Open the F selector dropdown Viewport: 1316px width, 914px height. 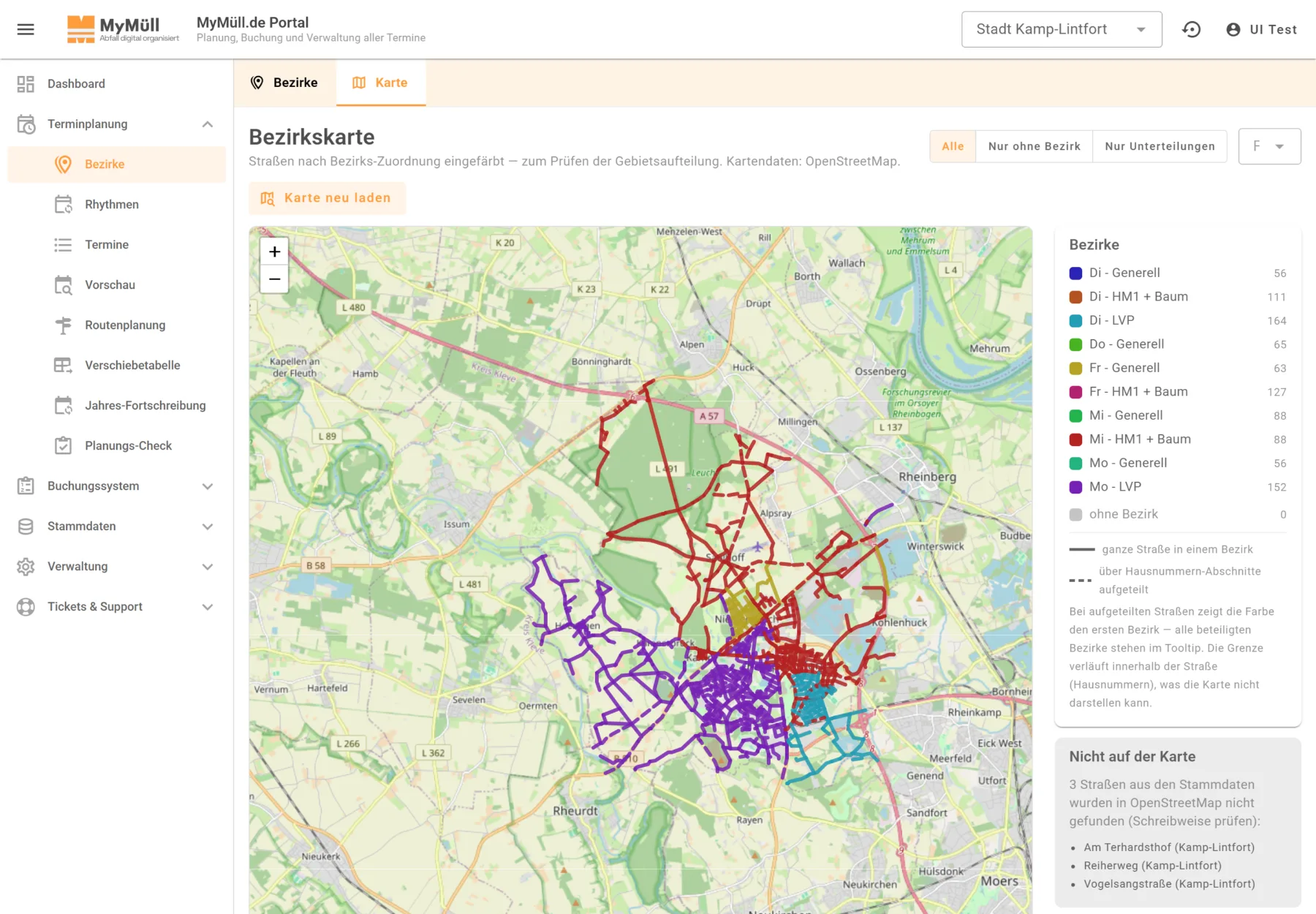pos(1269,146)
